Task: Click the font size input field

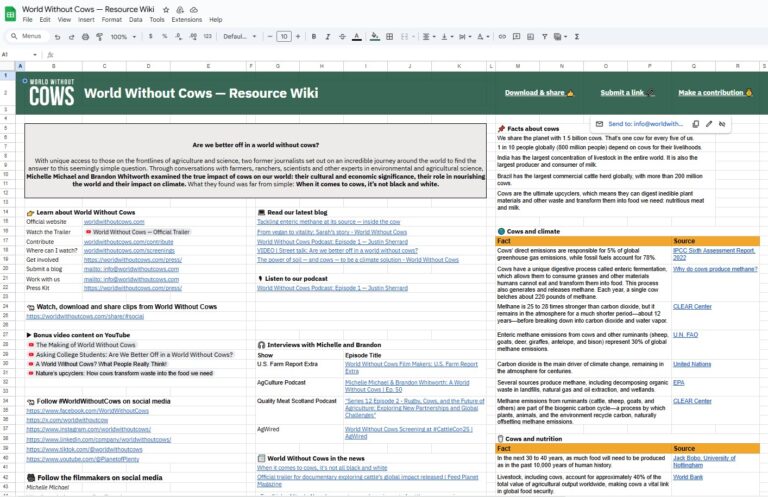Action: (x=284, y=37)
